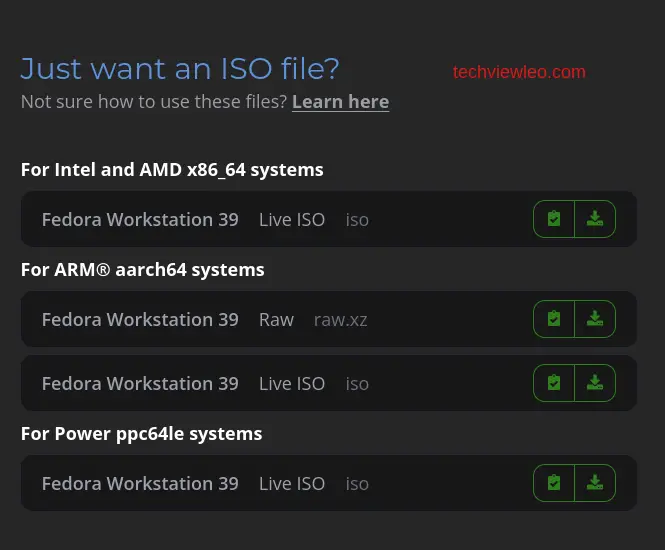665x550 pixels.
Task: Click 'Live ISO' label in the x86_64 row
Action: [x=292, y=220]
